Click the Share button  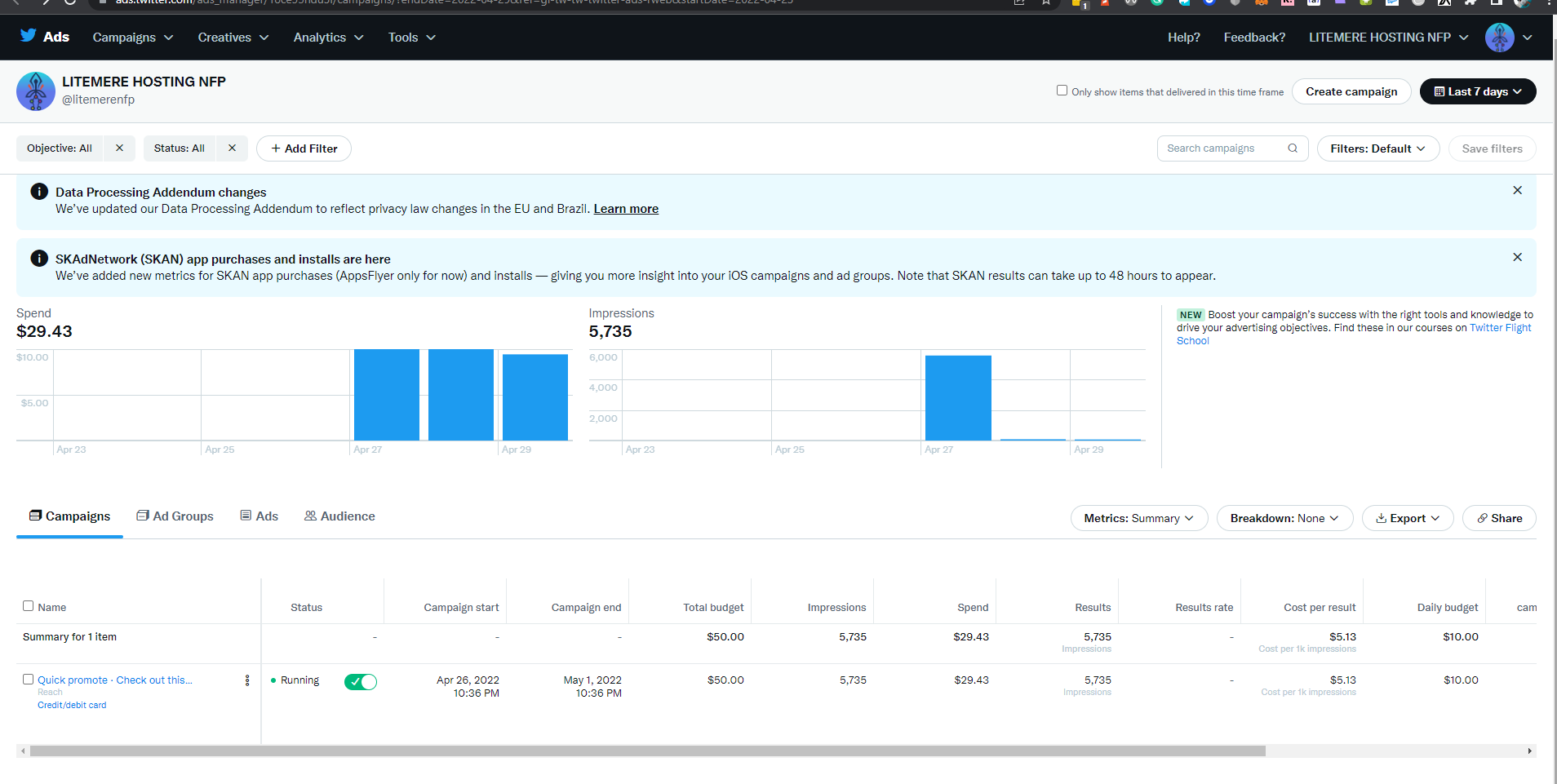[x=1499, y=518]
